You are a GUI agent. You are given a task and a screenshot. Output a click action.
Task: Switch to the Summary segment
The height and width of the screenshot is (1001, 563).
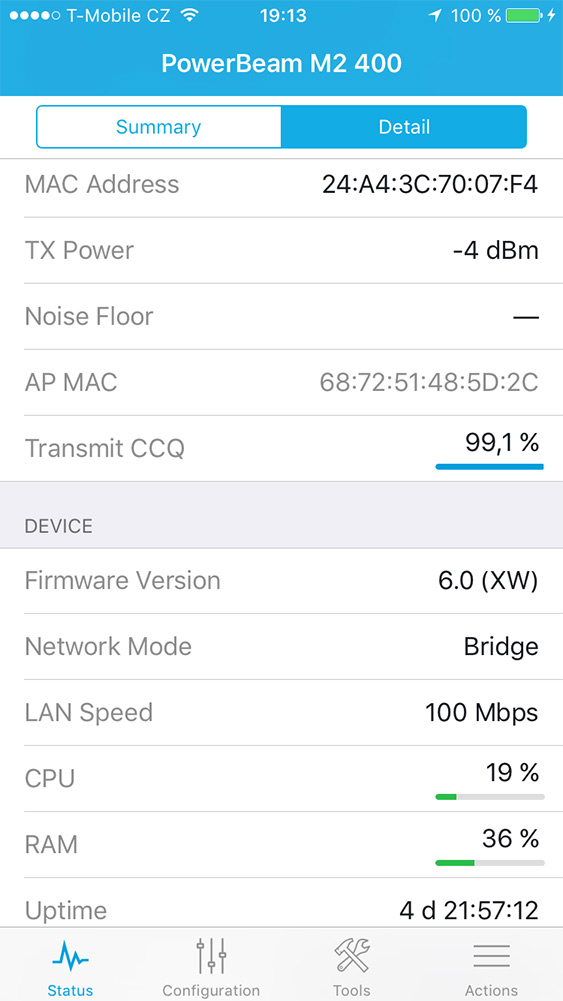coord(158,127)
